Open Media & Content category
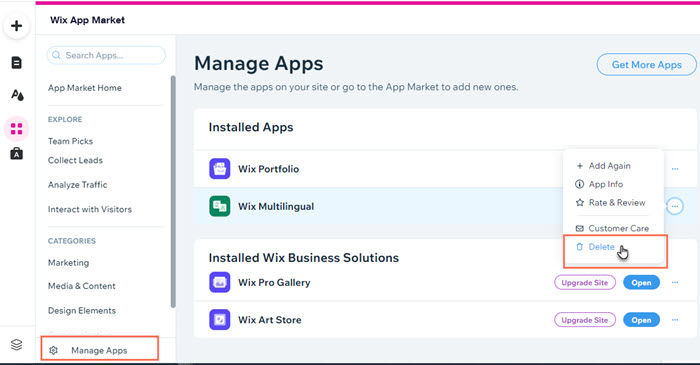The image size is (700, 365). click(x=82, y=286)
